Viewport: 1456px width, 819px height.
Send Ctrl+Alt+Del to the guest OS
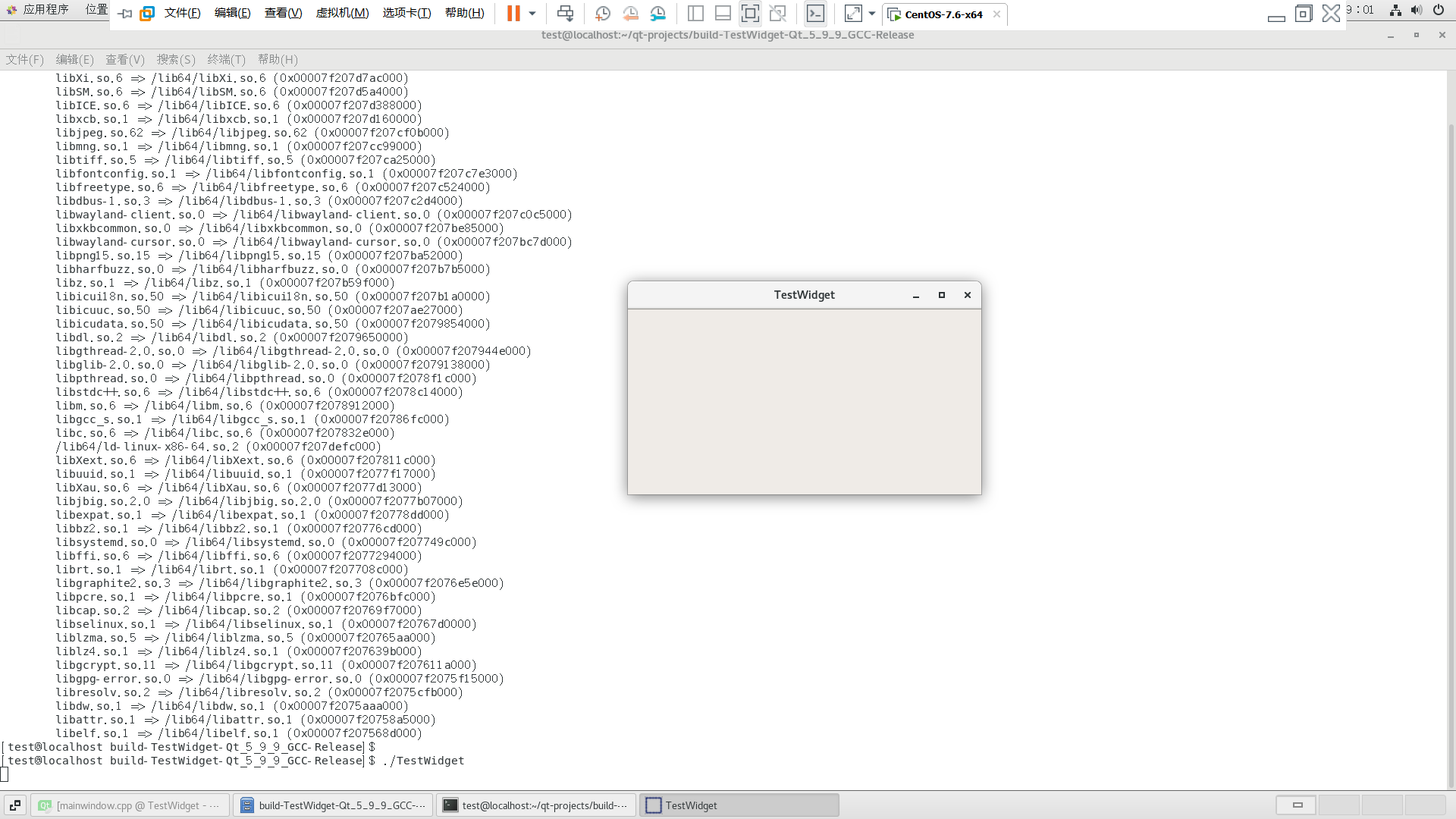click(x=566, y=13)
